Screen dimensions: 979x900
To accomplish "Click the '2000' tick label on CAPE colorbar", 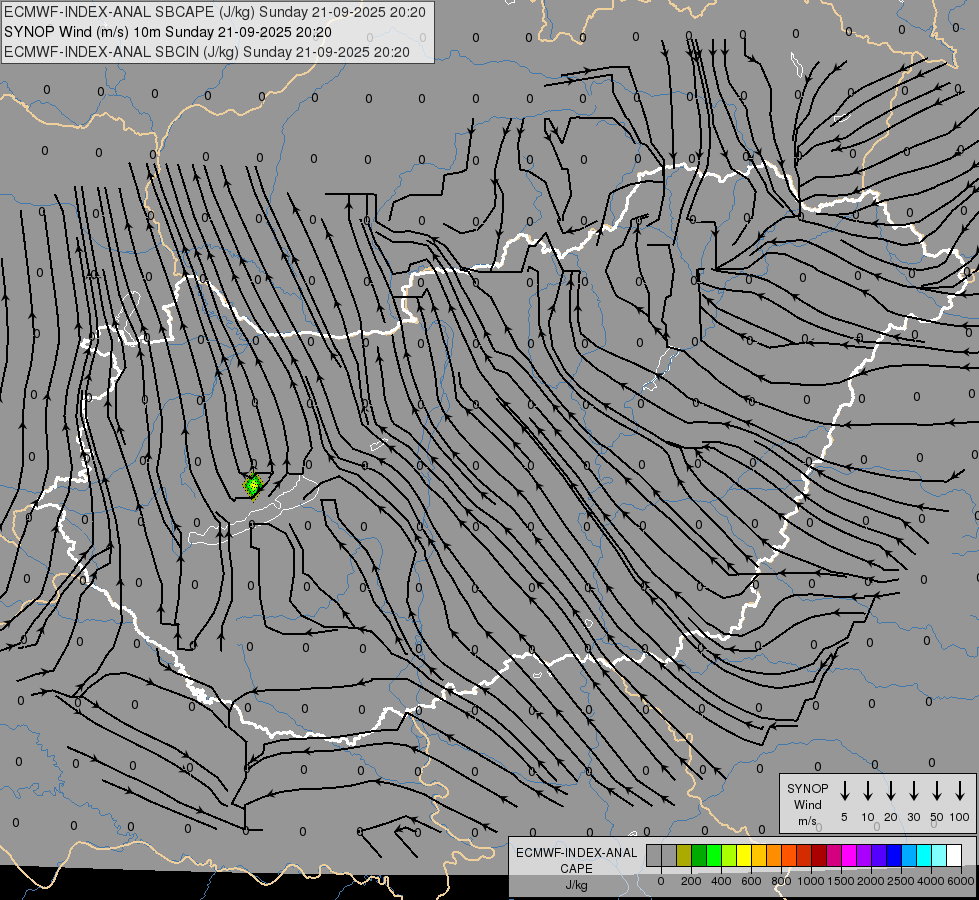I will (871, 881).
